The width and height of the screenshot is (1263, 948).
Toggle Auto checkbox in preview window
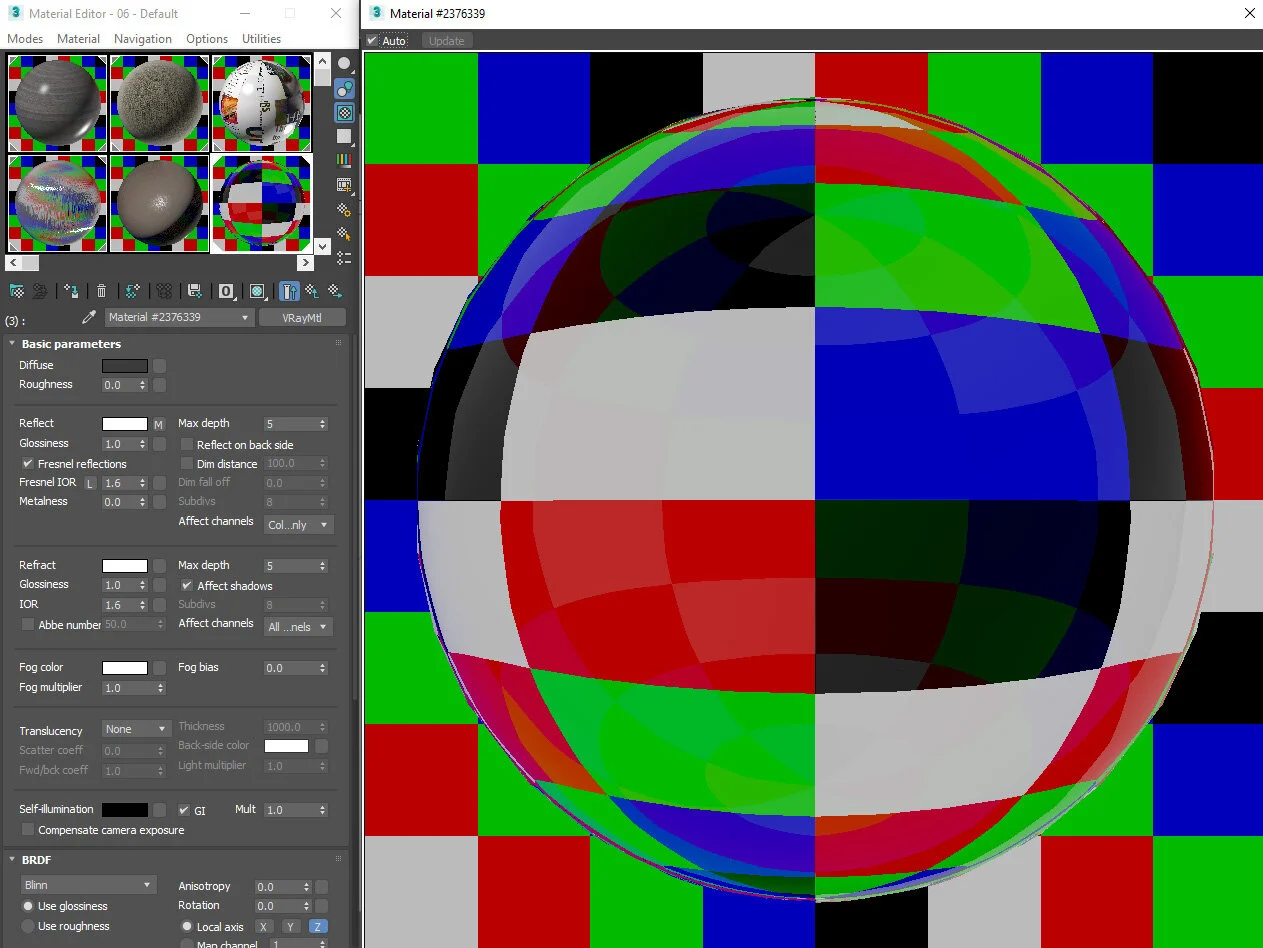(372, 41)
